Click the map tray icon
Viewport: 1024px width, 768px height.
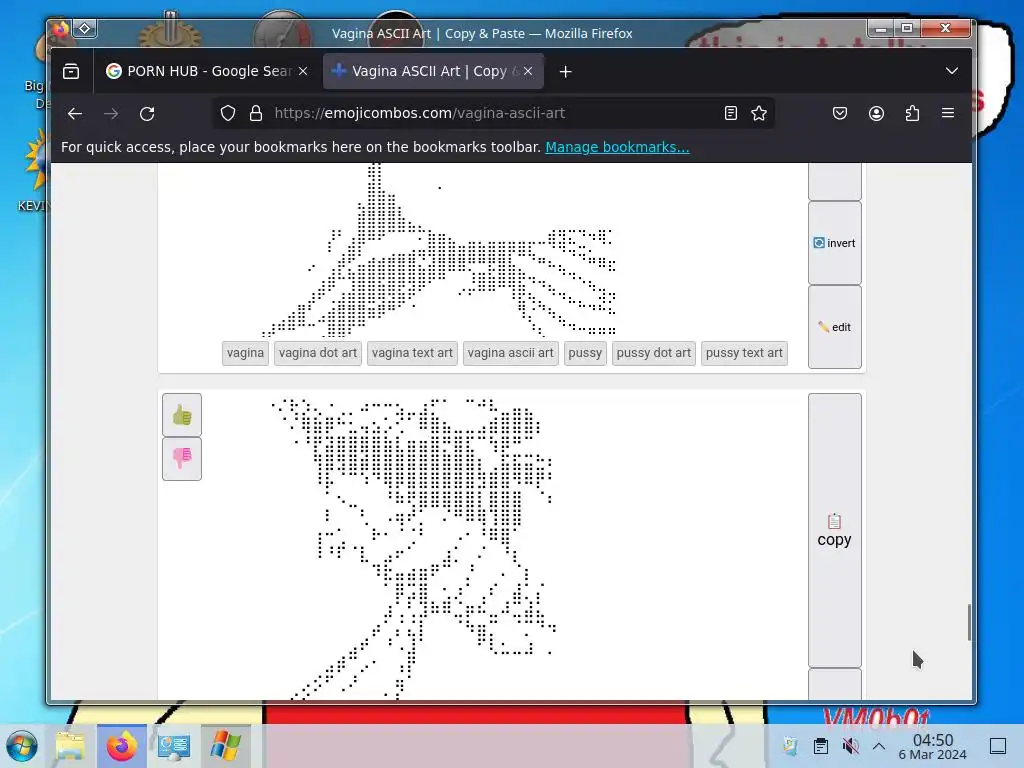(x=790, y=746)
